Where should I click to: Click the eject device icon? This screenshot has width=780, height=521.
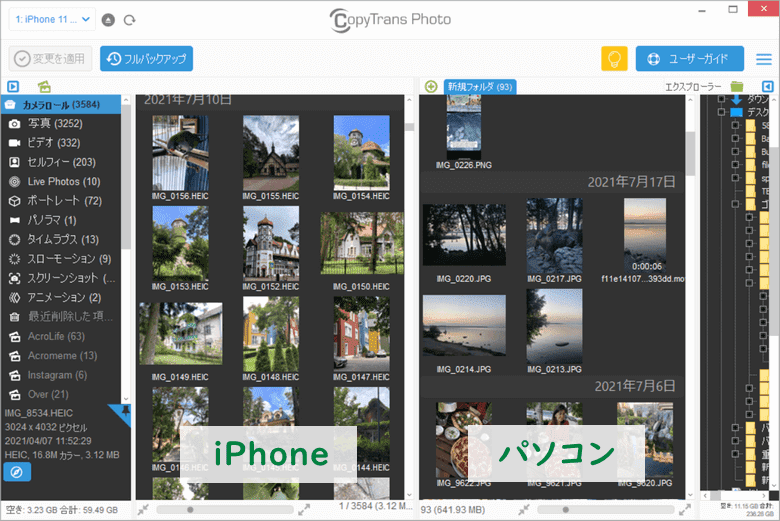point(108,20)
